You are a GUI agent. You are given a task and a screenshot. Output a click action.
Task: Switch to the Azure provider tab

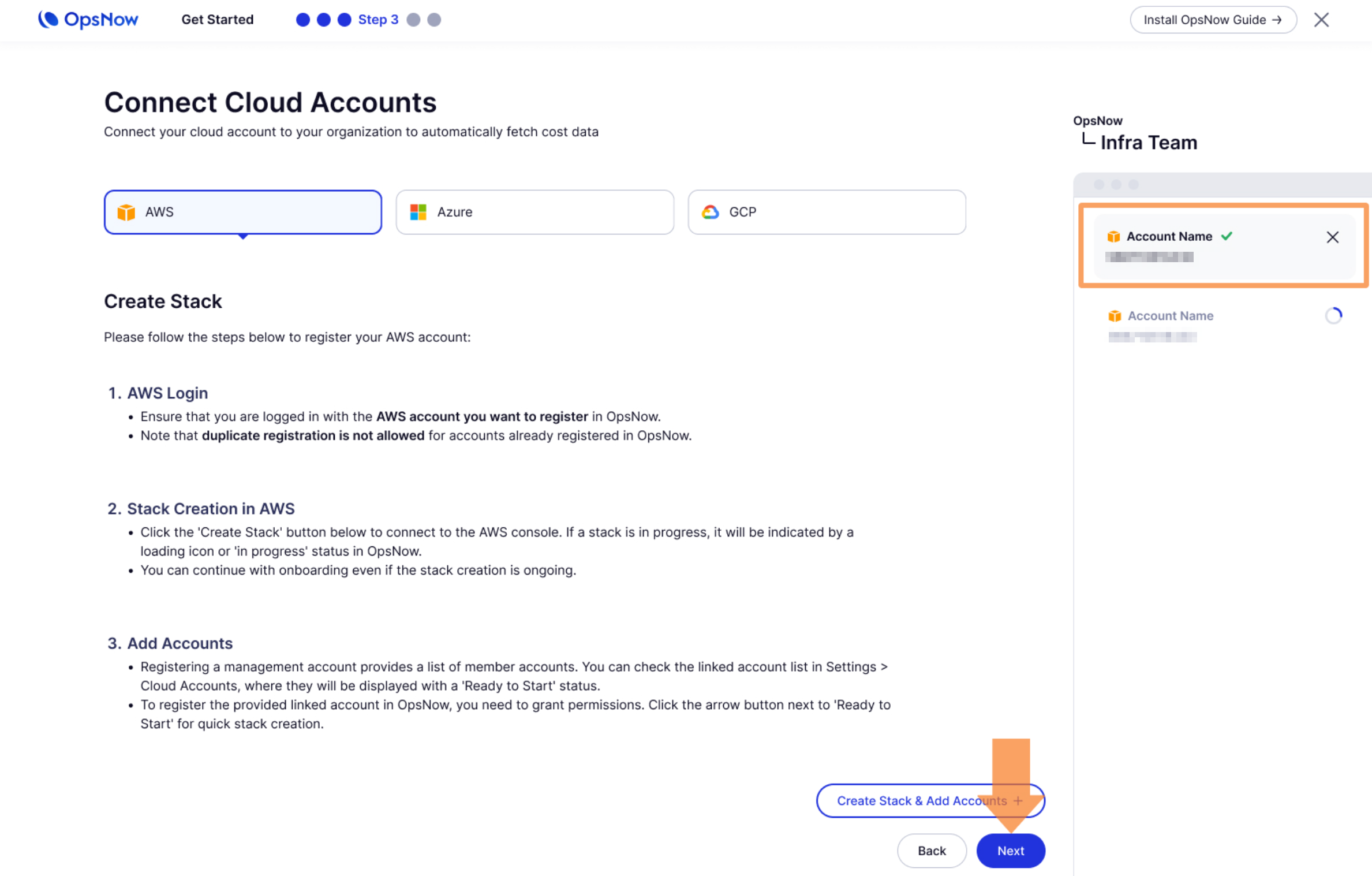point(534,212)
